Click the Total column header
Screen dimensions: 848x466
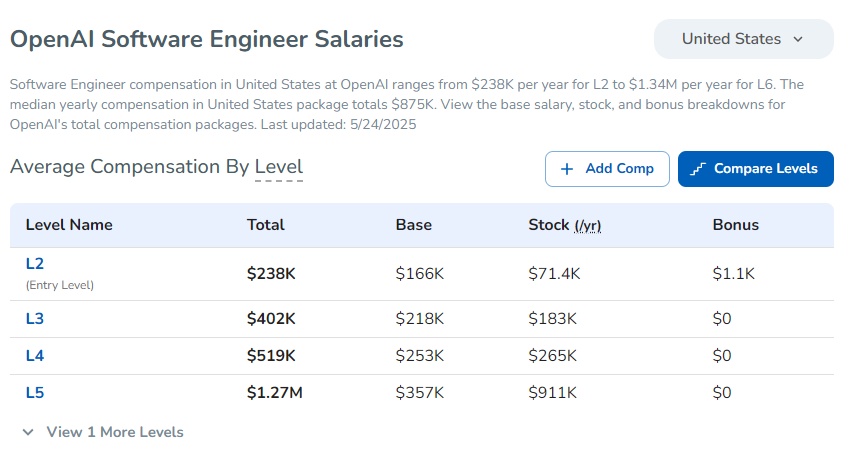[266, 225]
